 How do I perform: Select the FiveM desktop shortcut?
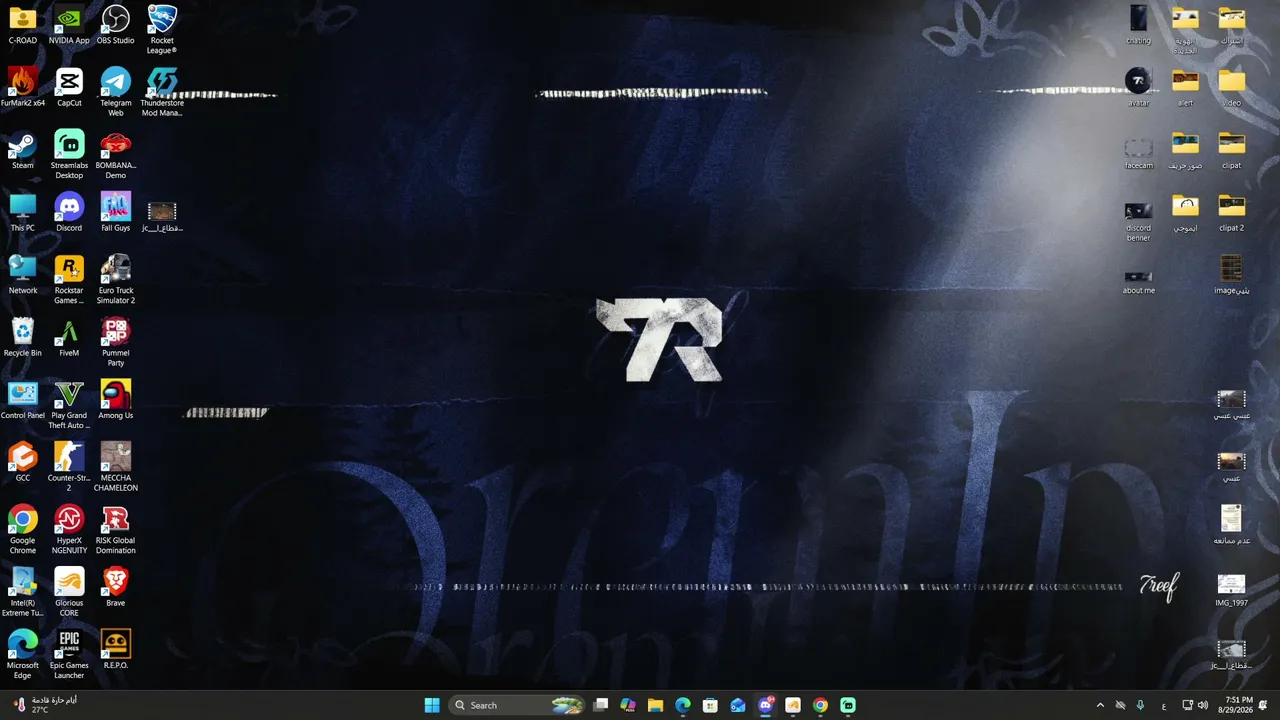[69, 337]
